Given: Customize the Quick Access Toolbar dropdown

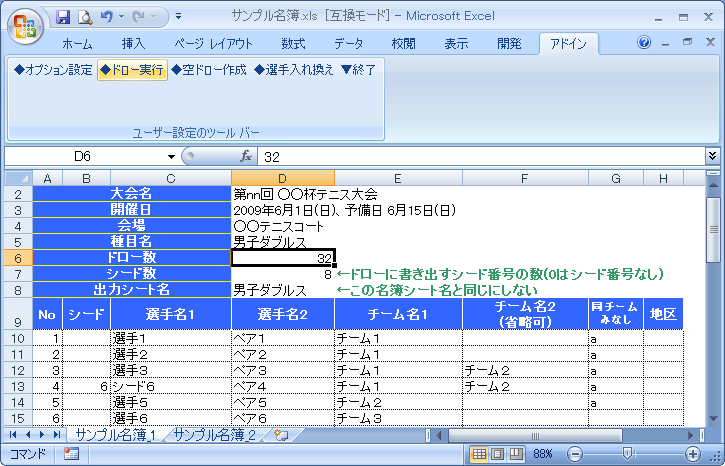Looking at the screenshot, I should pyautogui.click(x=178, y=17).
